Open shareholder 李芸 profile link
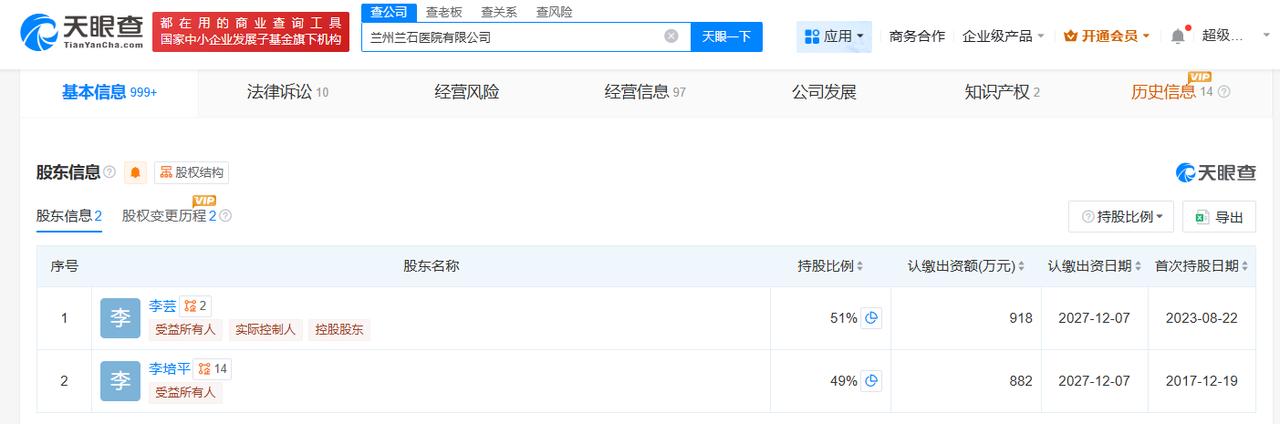Screen dimensions: 1280x424 (162, 306)
